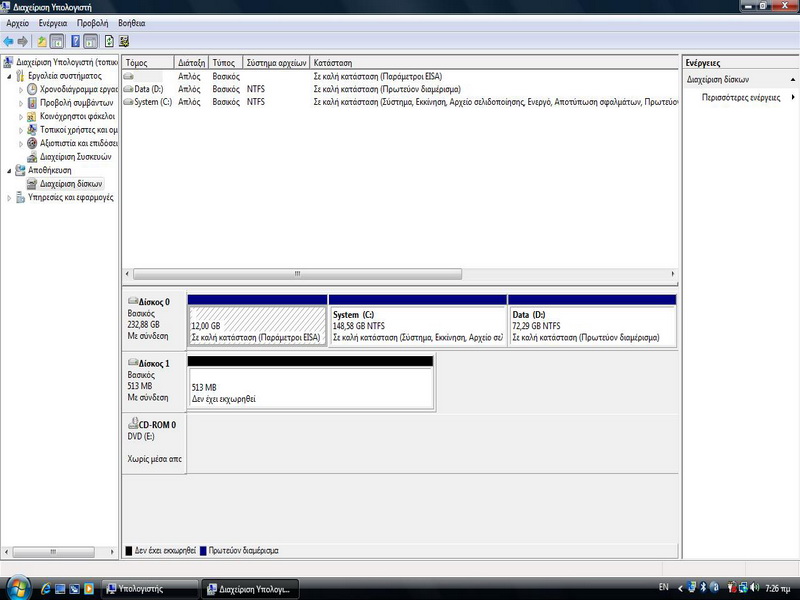This screenshot has width=800, height=600.
Task: Sort by the Τύπος column header
Action: click(x=226, y=63)
